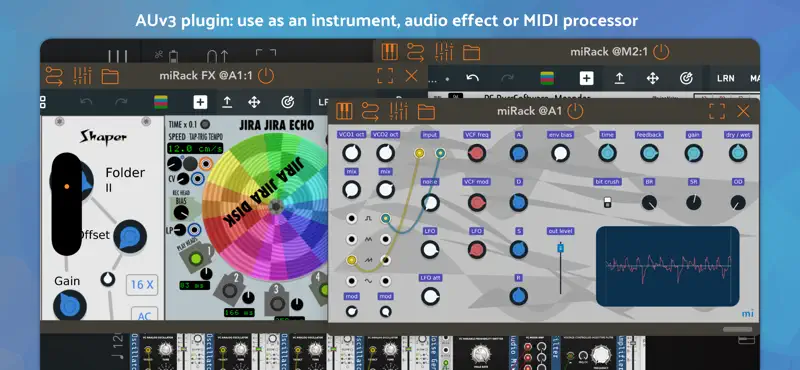Click redo arrow in miRack FX toolbar
Screen dimensions: 800x370
pos(121,102)
